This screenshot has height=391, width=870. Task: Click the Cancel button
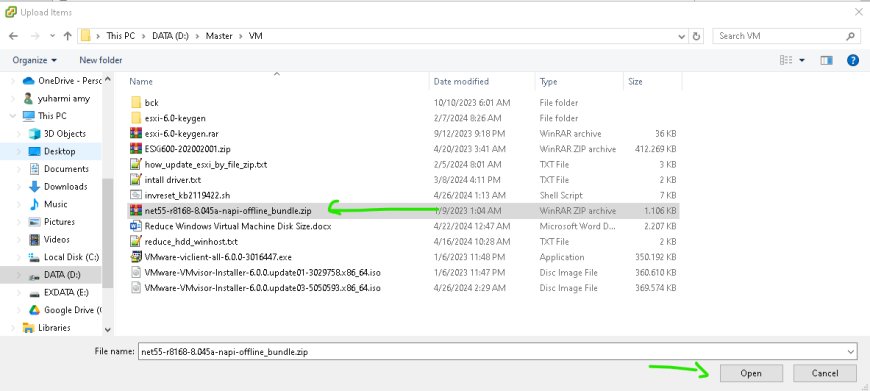pyautogui.click(x=825, y=373)
